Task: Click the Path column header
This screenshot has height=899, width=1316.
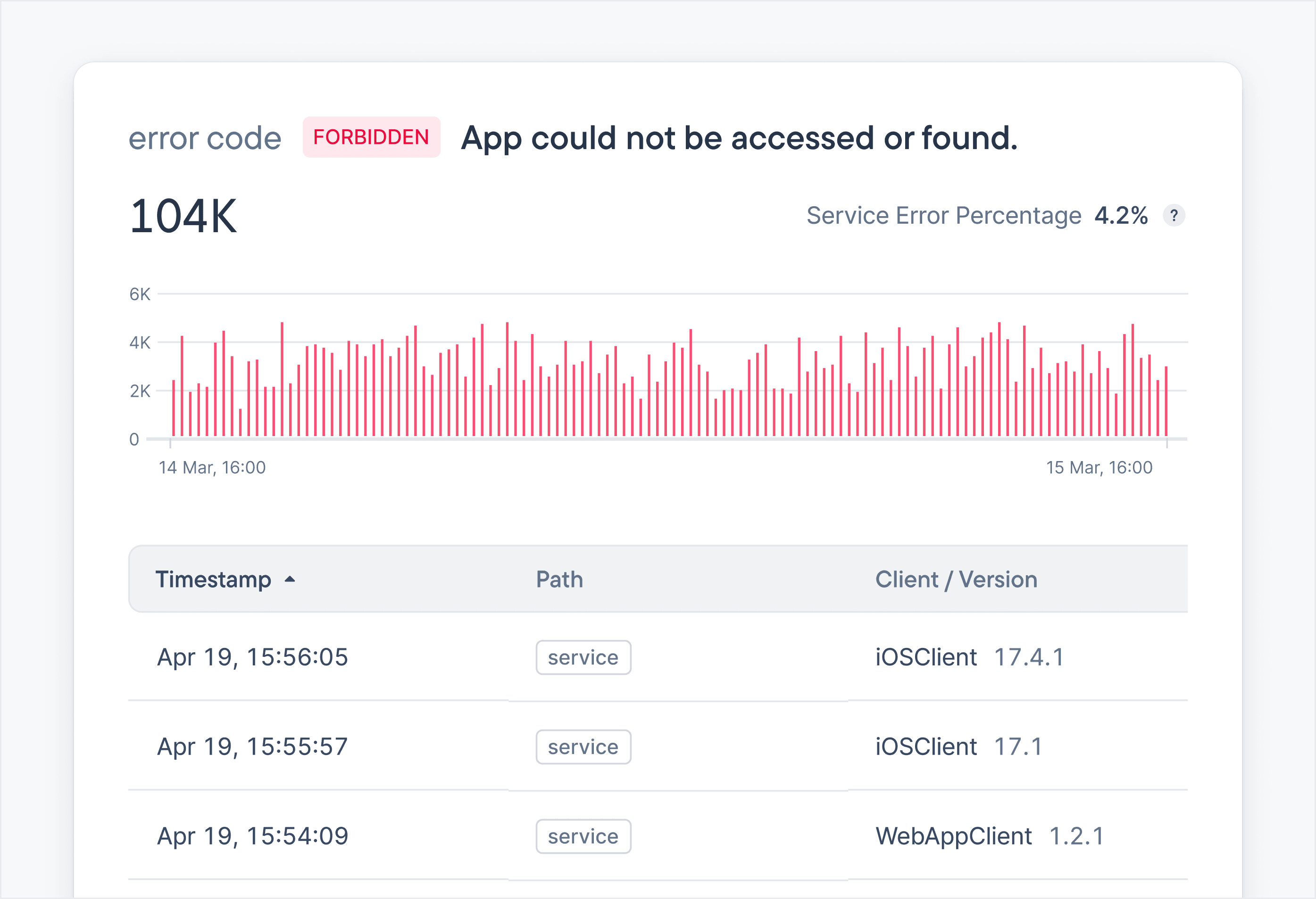Action: coord(559,579)
